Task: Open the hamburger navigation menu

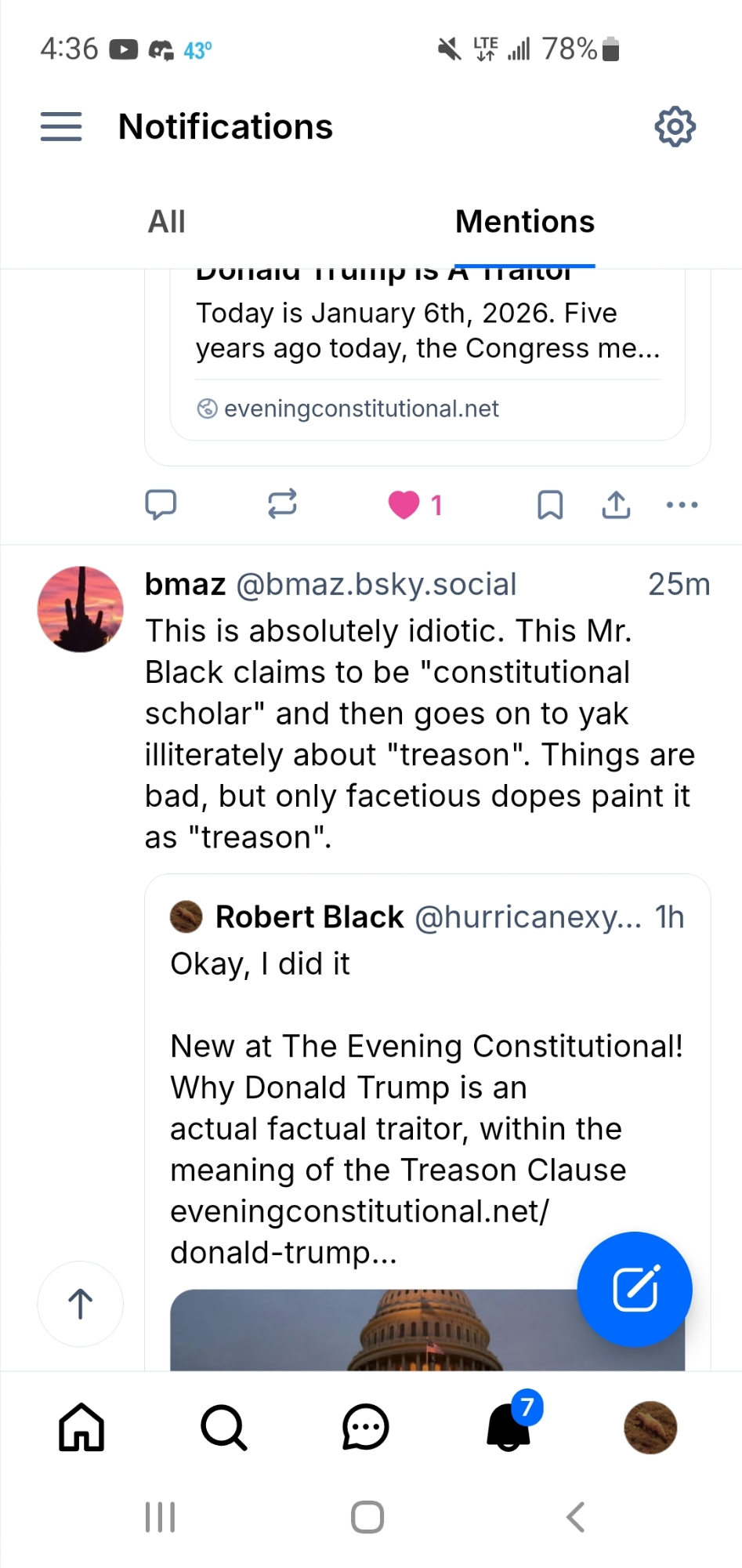Action: [61, 126]
